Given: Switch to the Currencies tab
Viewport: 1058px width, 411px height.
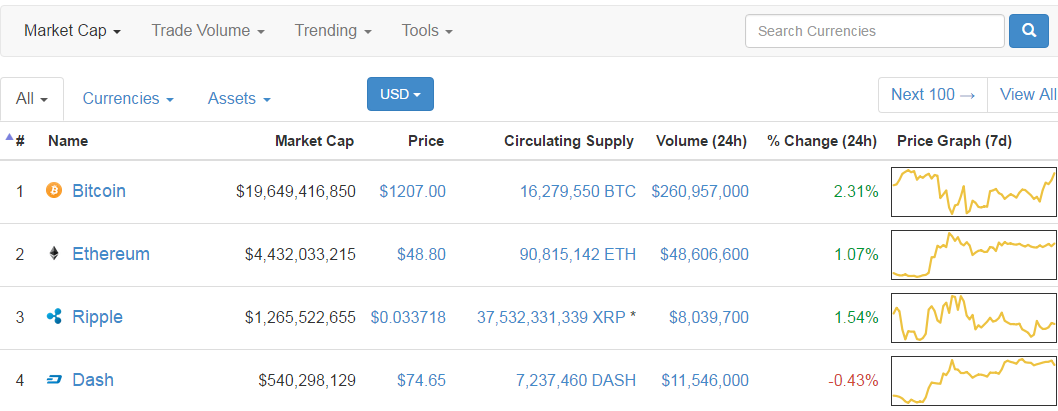Looking at the screenshot, I should tap(128, 99).
